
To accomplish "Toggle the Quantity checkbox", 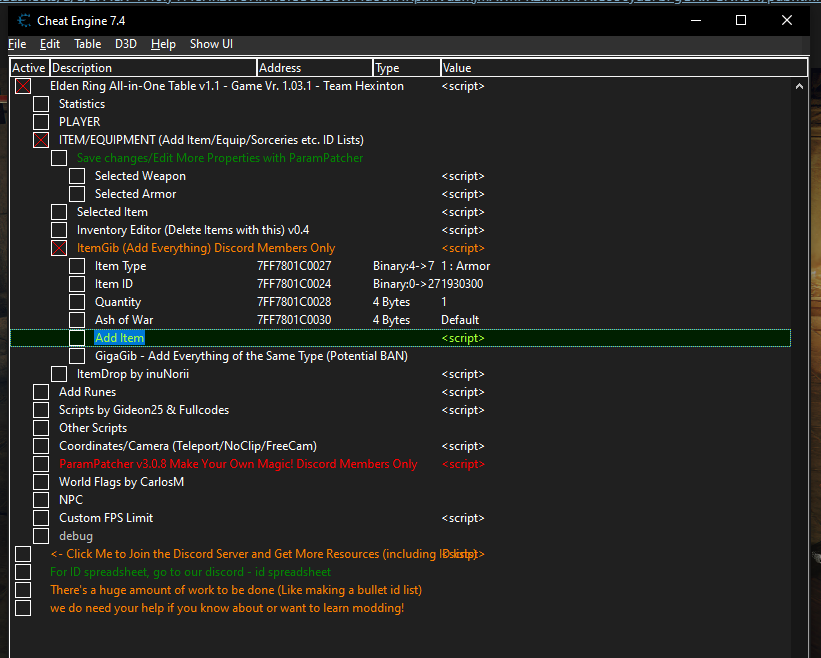I will [77, 302].
